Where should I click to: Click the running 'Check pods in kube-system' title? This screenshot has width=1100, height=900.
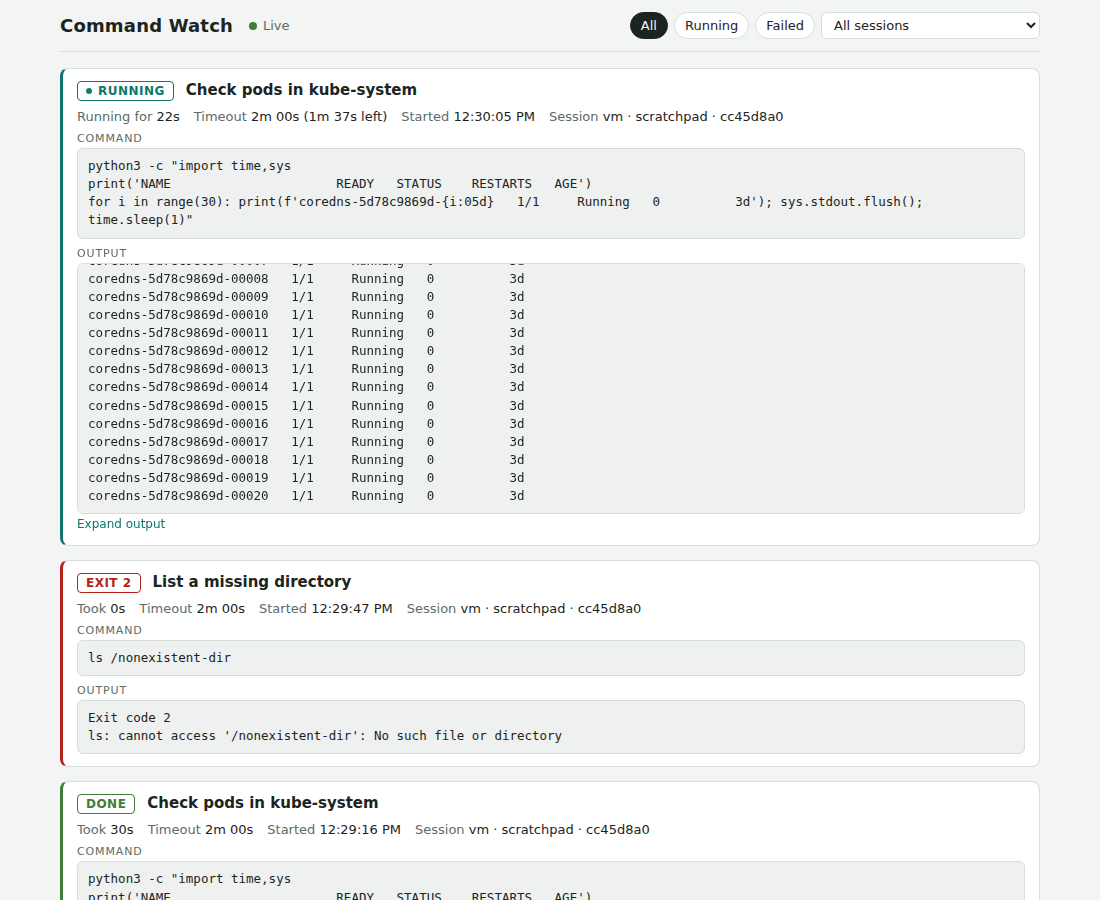click(x=301, y=90)
